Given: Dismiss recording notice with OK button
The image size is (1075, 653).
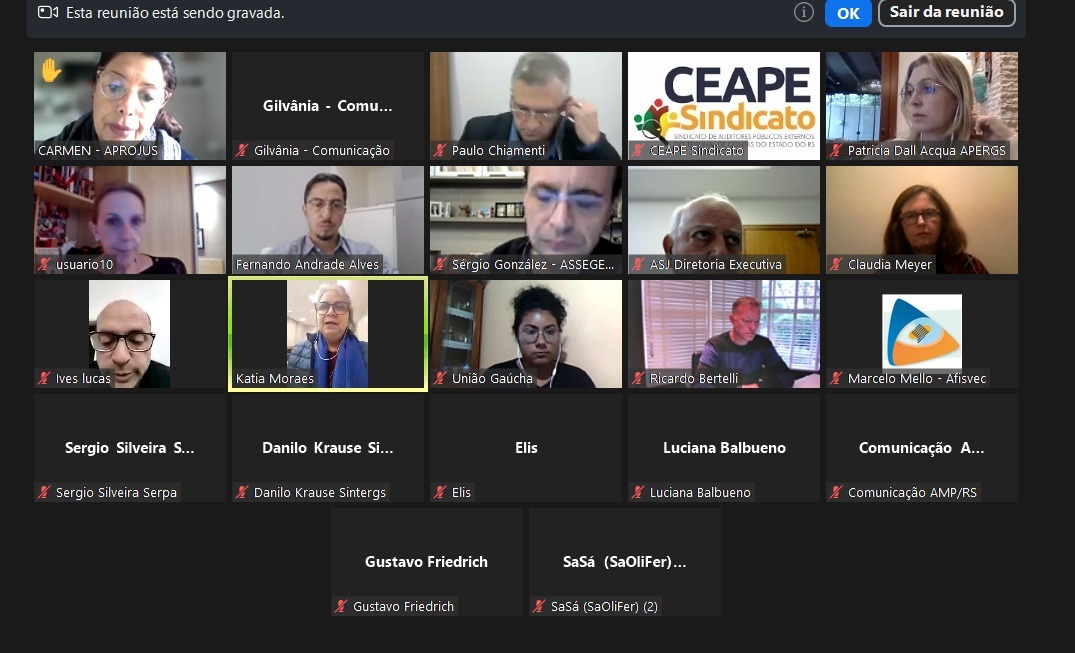Looking at the screenshot, I should click(x=848, y=13).
